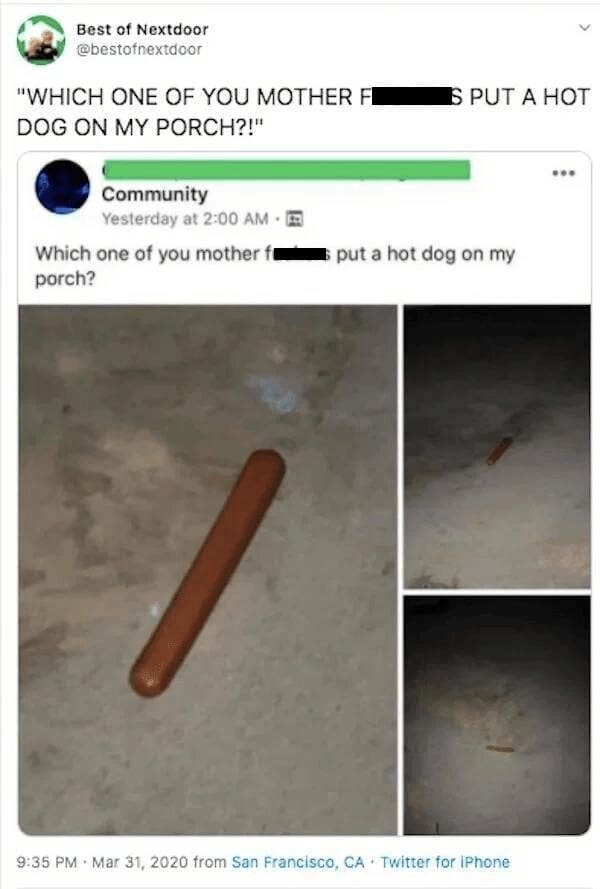The image size is (600, 889).
Task: View the large hot dog close-up photo
Action: tap(208, 570)
